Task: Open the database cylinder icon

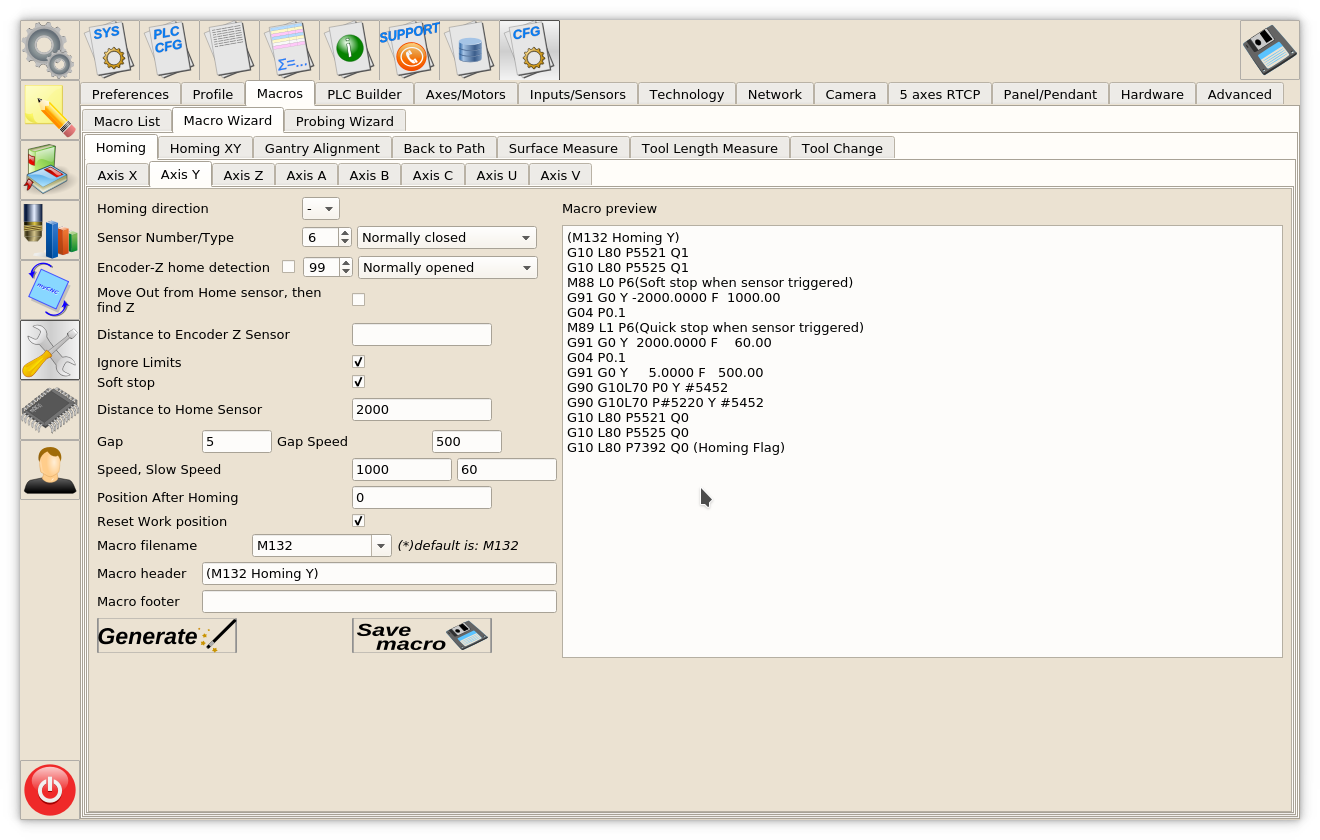Action: pos(469,50)
